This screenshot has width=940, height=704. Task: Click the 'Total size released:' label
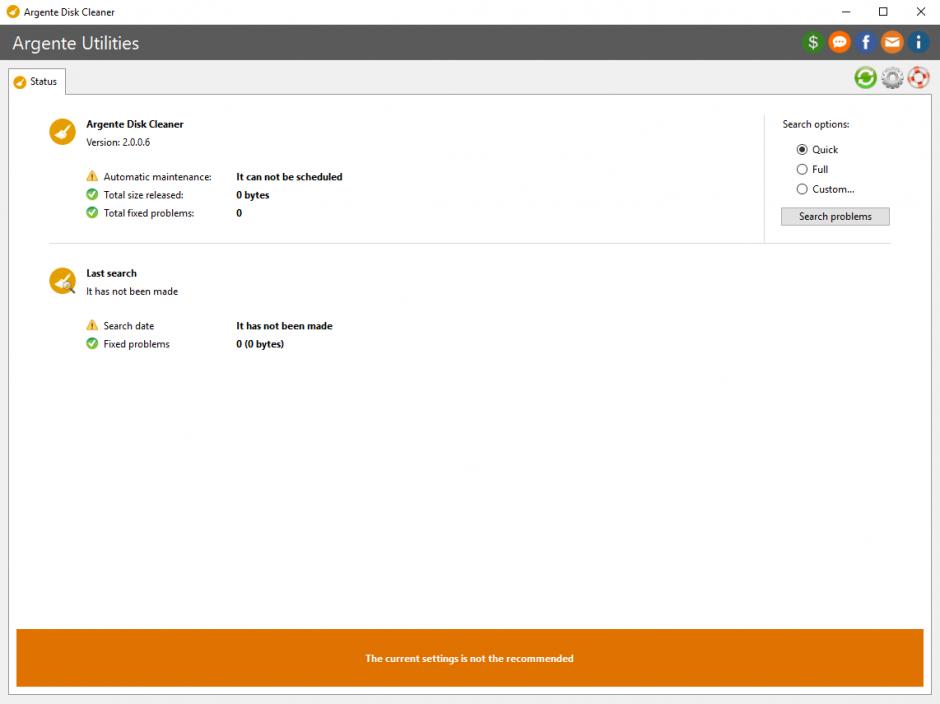[143, 195]
